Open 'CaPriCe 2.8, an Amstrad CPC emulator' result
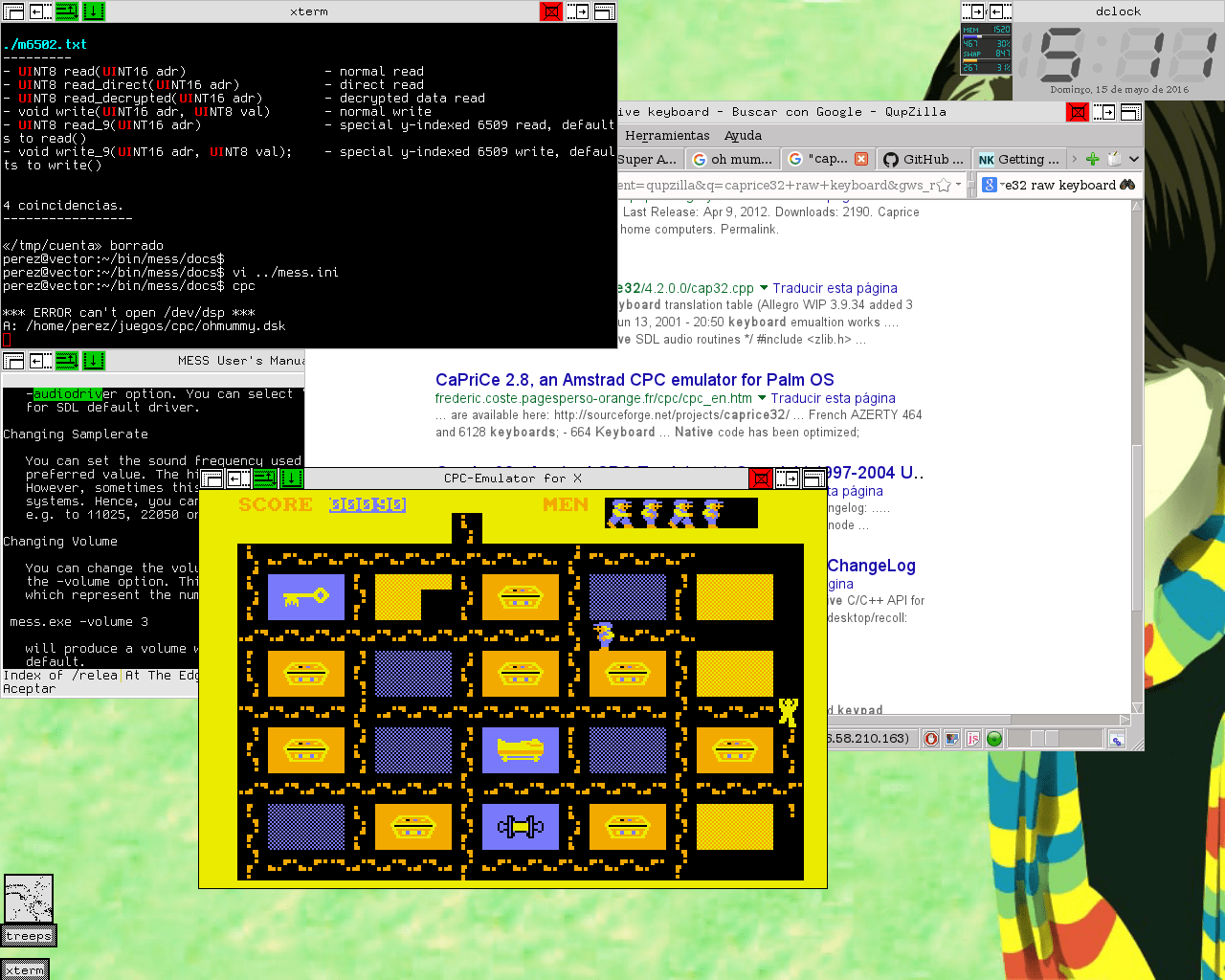1225x980 pixels. (635, 380)
